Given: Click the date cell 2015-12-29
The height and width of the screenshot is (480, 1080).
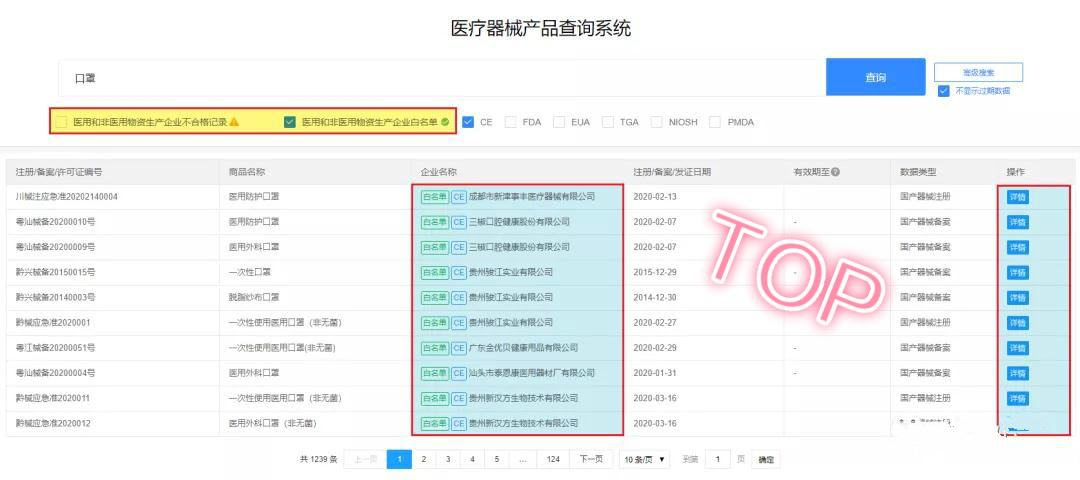Looking at the screenshot, I should pos(655,272).
